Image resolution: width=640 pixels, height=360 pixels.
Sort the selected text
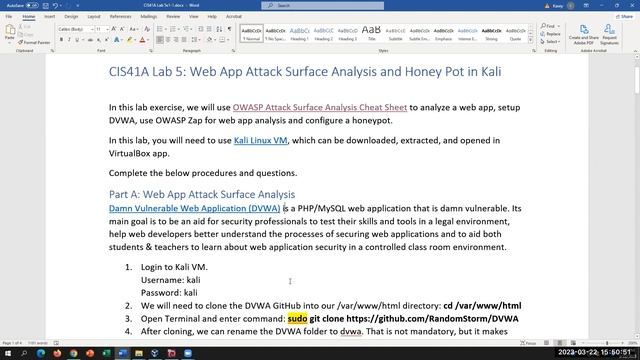(219, 29)
